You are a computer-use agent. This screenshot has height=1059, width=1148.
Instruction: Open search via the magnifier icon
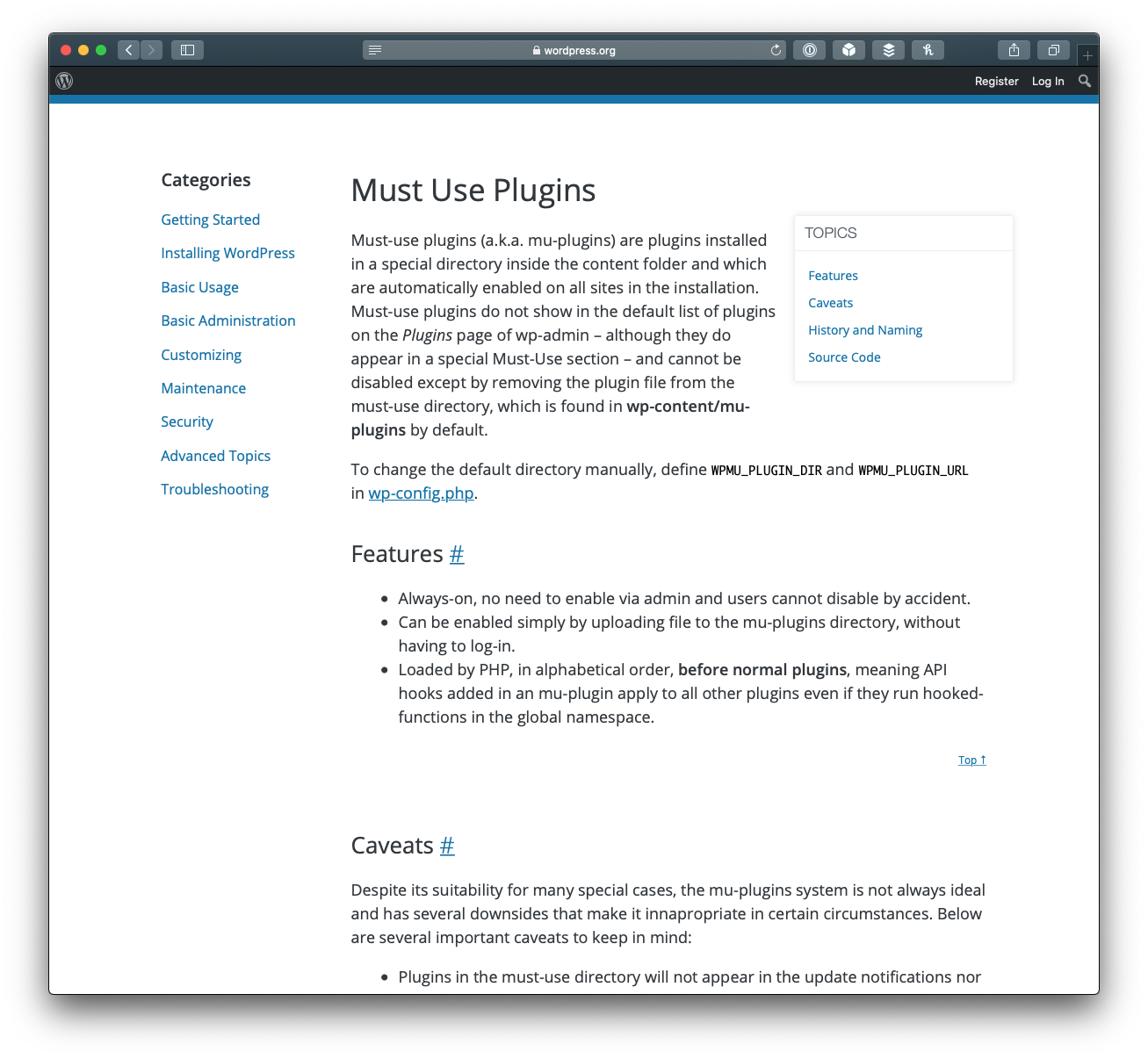[1084, 81]
